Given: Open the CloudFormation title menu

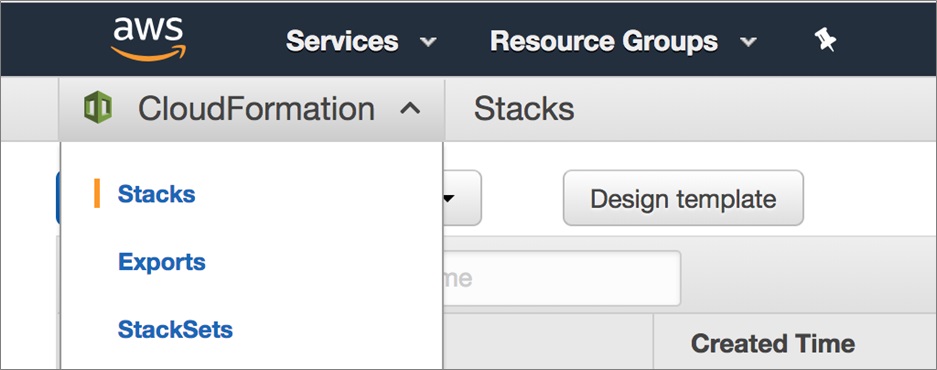Looking at the screenshot, I should 256,109.
